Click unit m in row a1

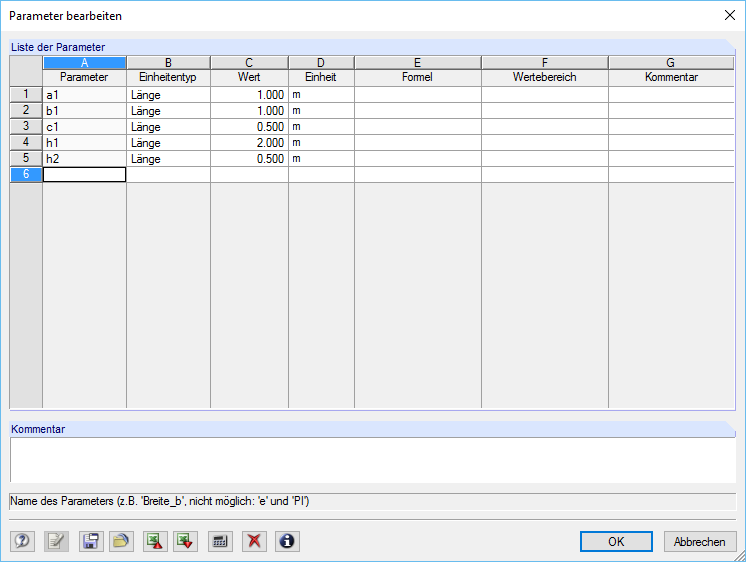321,95
